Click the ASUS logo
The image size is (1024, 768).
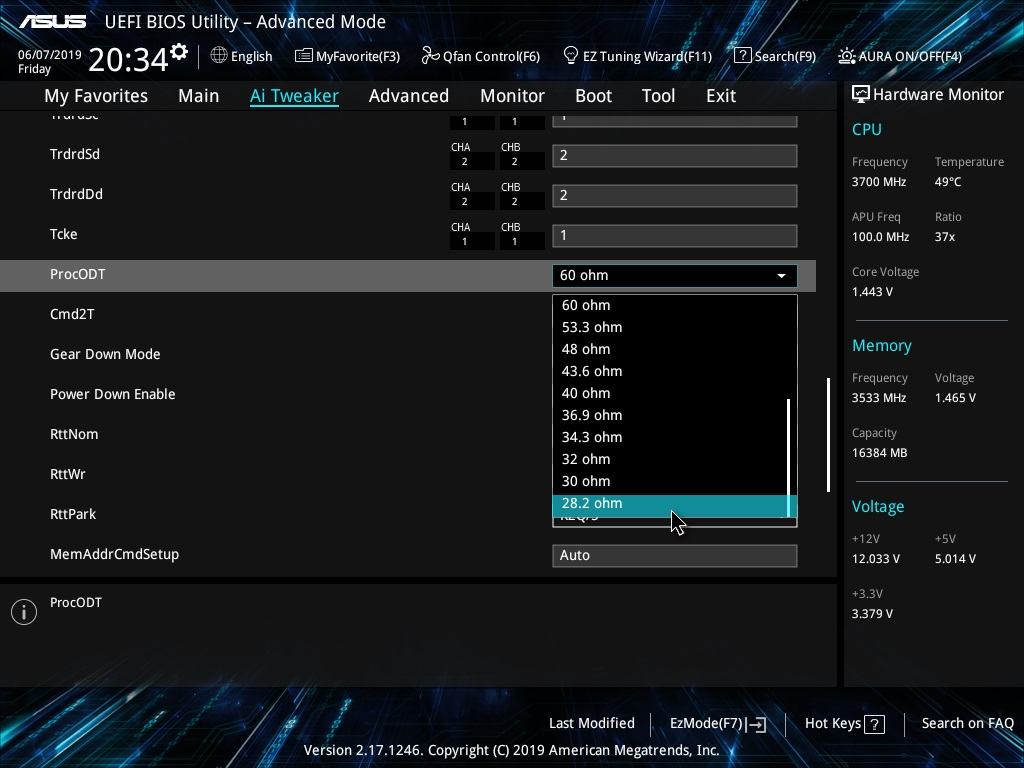pyautogui.click(x=52, y=22)
